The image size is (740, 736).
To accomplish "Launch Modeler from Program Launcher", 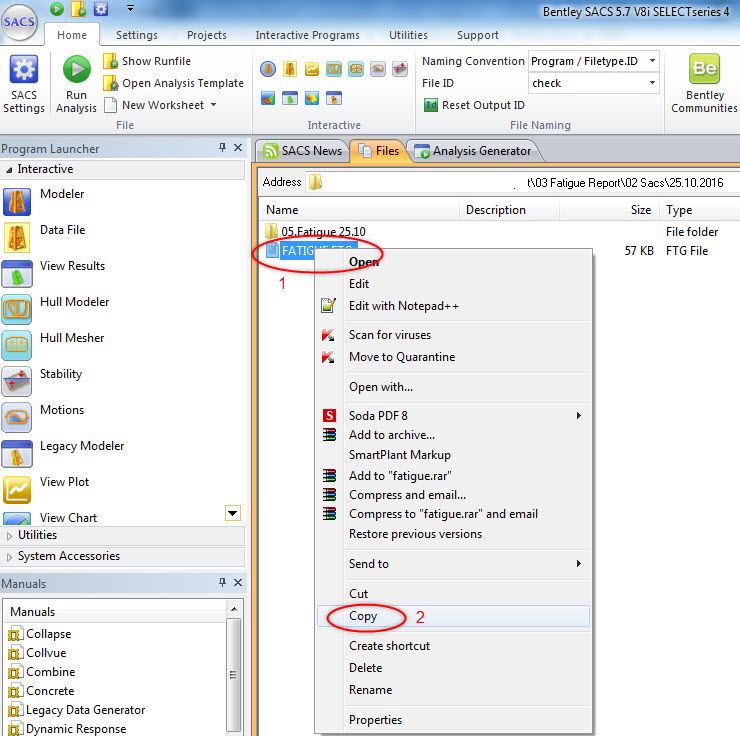I will [44, 200].
